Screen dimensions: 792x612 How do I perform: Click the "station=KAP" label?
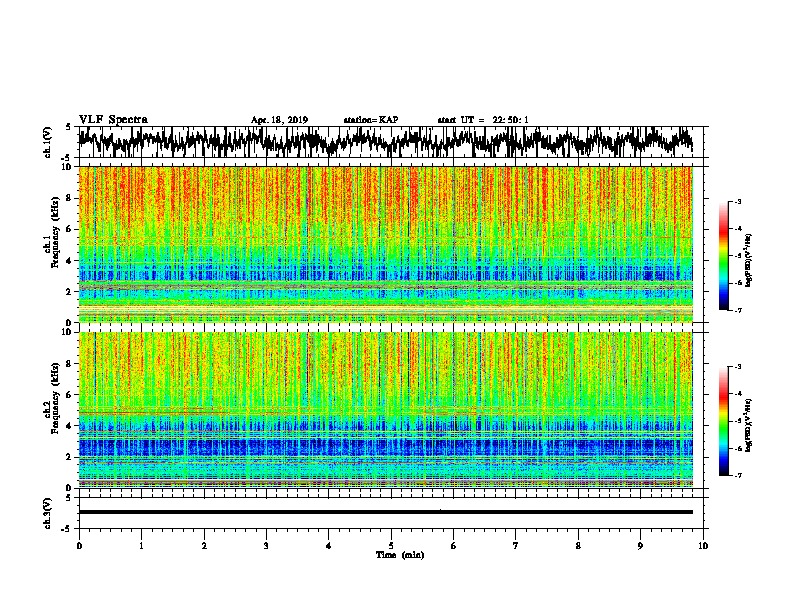[x=371, y=120]
